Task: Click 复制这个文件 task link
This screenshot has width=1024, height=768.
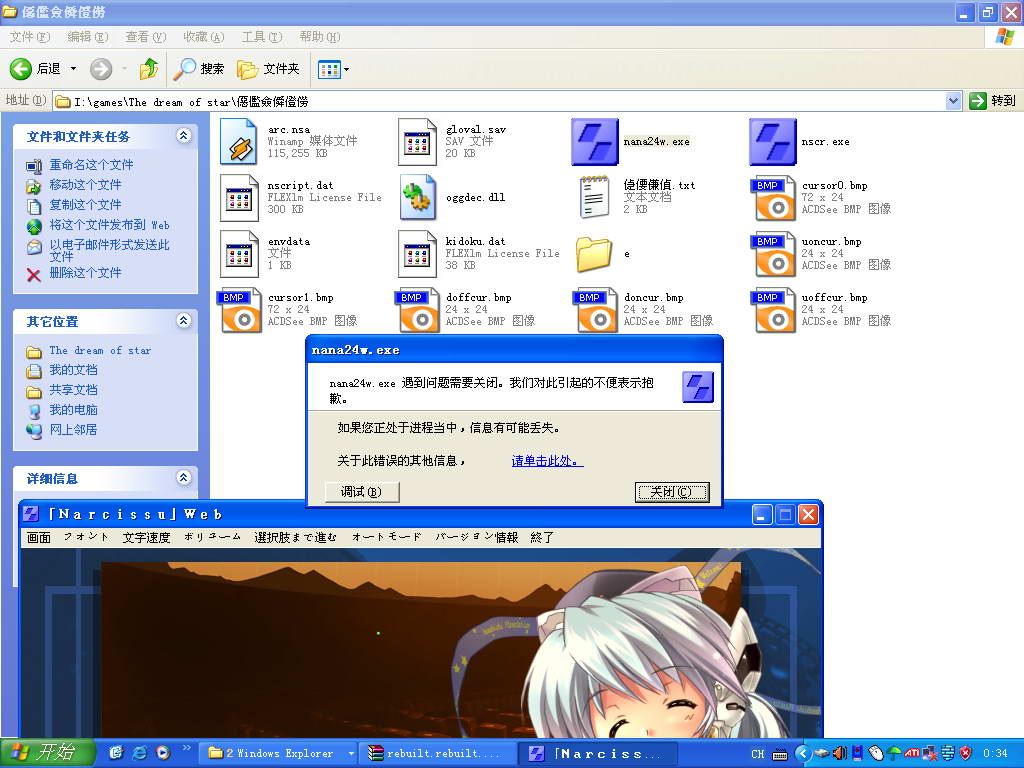Action: (x=85, y=204)
